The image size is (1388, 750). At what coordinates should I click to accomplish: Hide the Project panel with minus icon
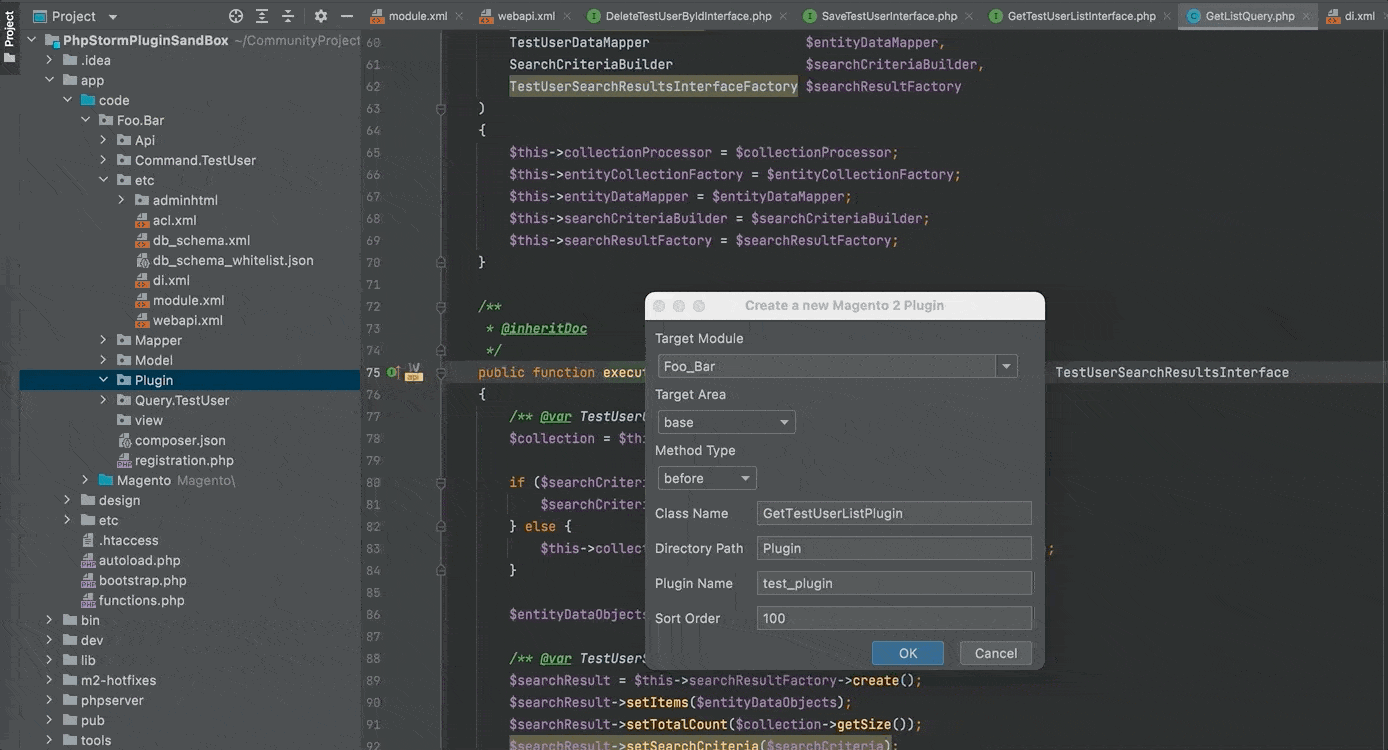pyautogui.click(x=347, y=16)
